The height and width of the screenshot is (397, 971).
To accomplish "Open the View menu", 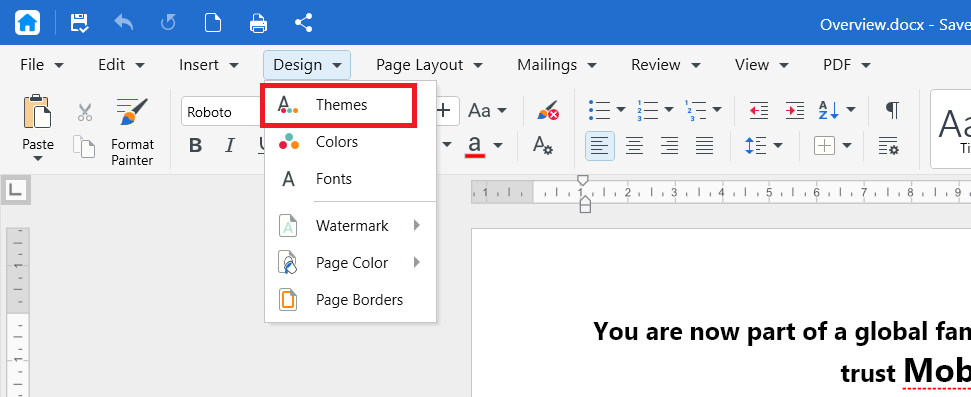I will click(x=762, y=65).
